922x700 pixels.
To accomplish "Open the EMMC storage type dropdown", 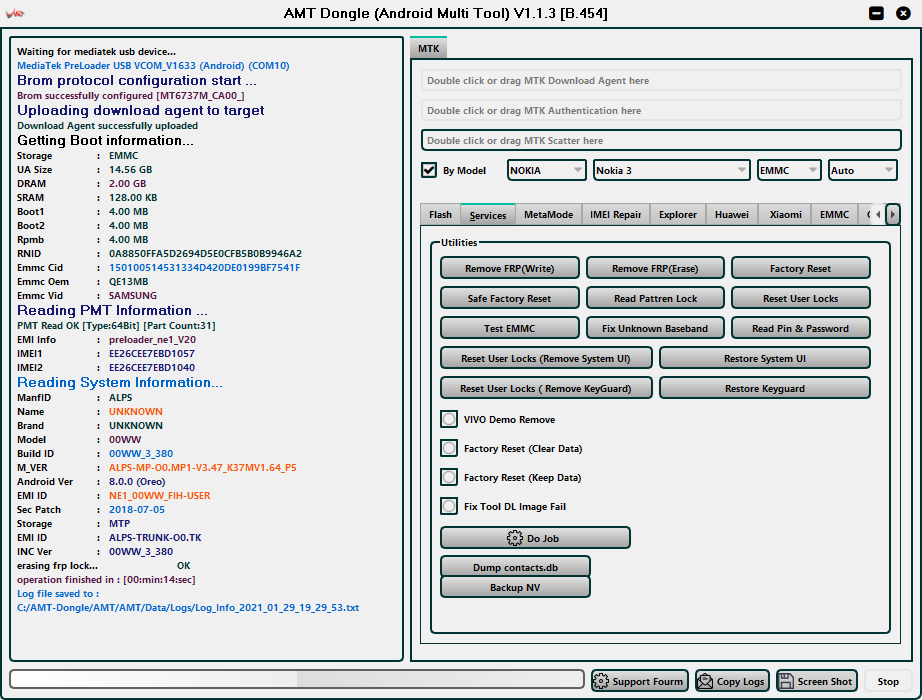I will pos(789,170).
